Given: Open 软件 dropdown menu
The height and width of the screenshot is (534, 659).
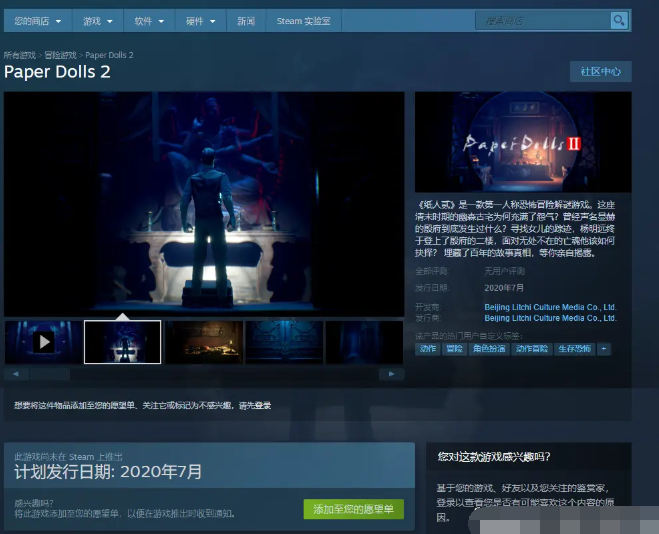Looking at the screenshot, I should [149, 21].
